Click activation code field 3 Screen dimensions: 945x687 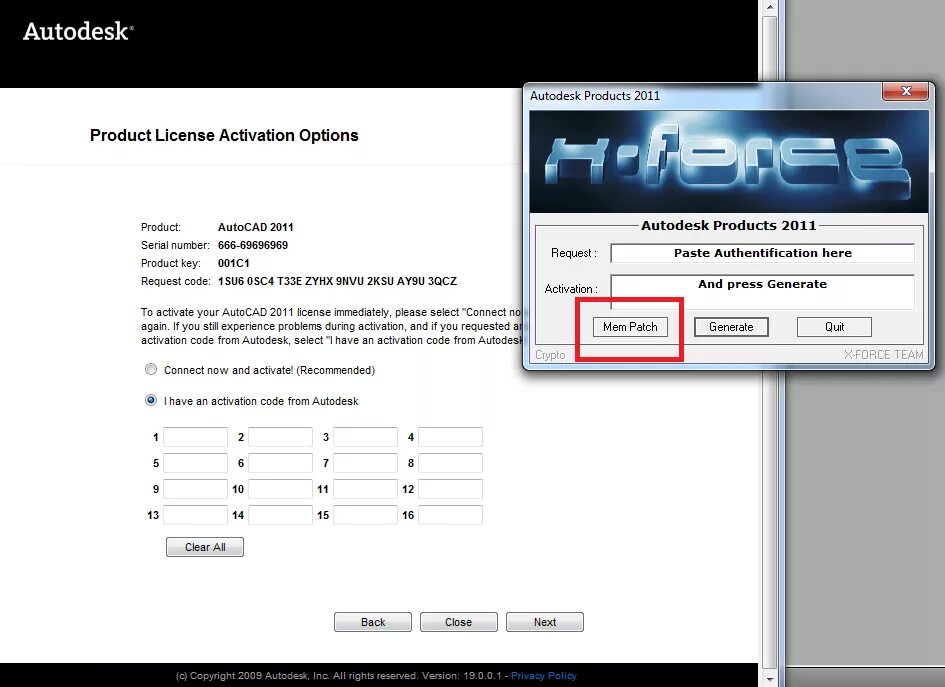click(365, 437)
